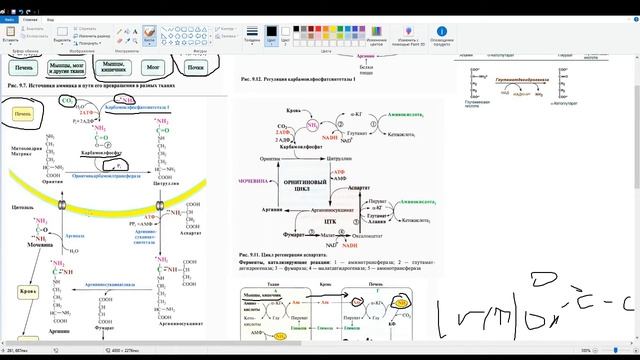Pick the dark red palette swatch
Viewport: 640px width, 360px height.
(311, 29)
